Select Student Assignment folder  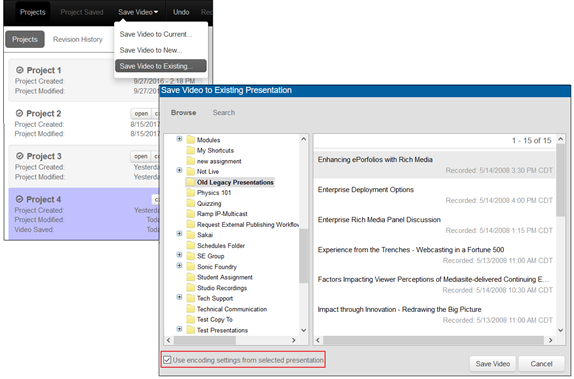[x=225, y=277]
